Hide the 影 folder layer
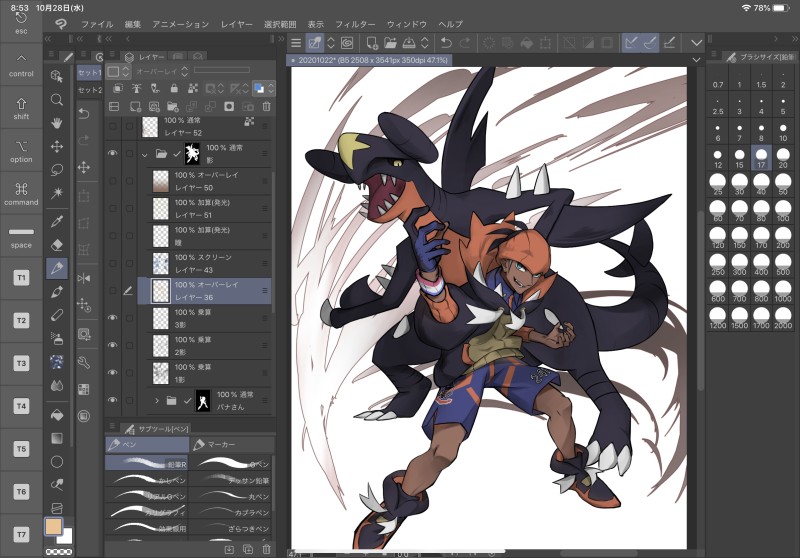This screenshot has height=558, width=800. [x=112, y=154]
